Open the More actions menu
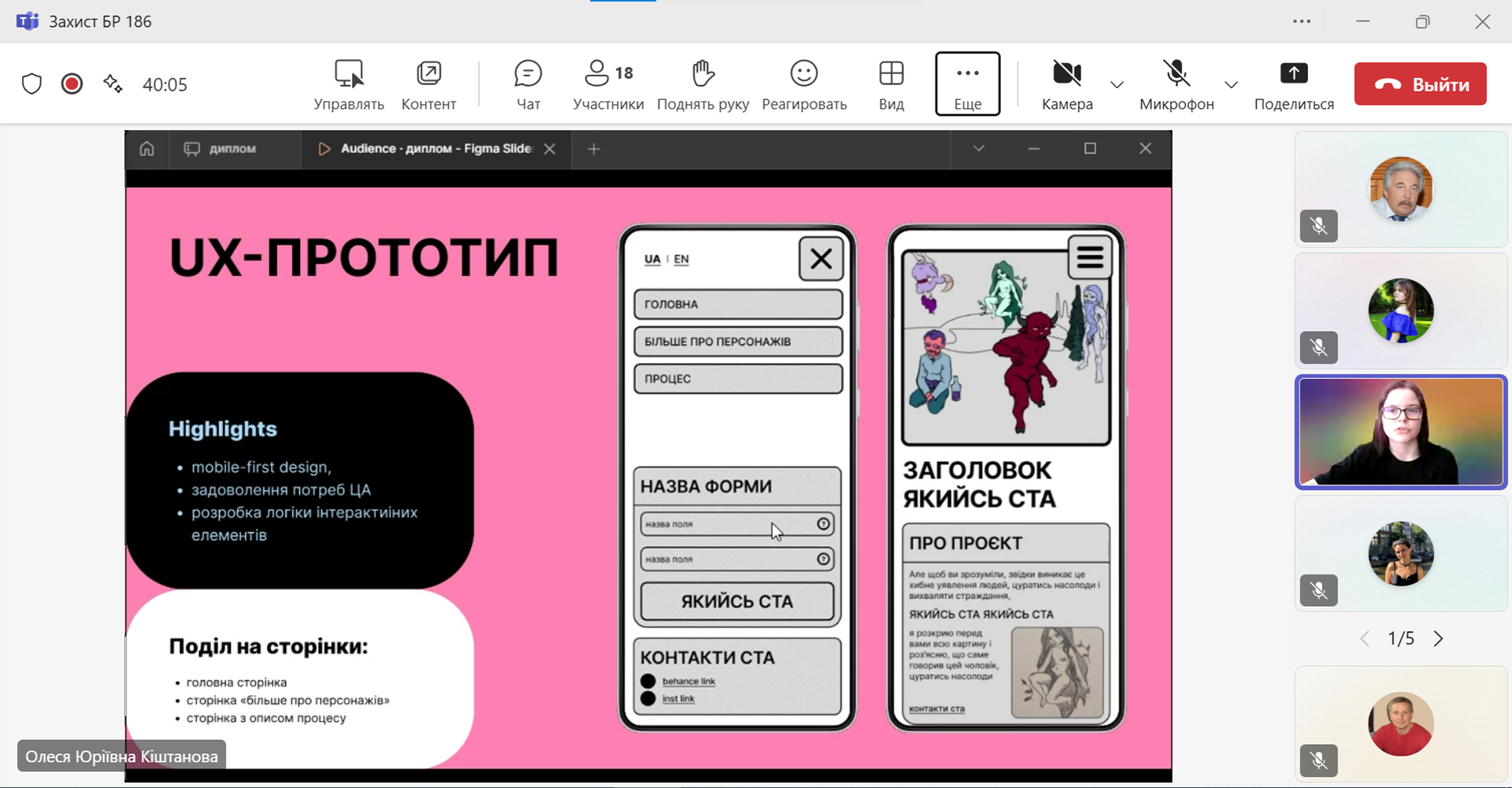 [x=967, y=84]
